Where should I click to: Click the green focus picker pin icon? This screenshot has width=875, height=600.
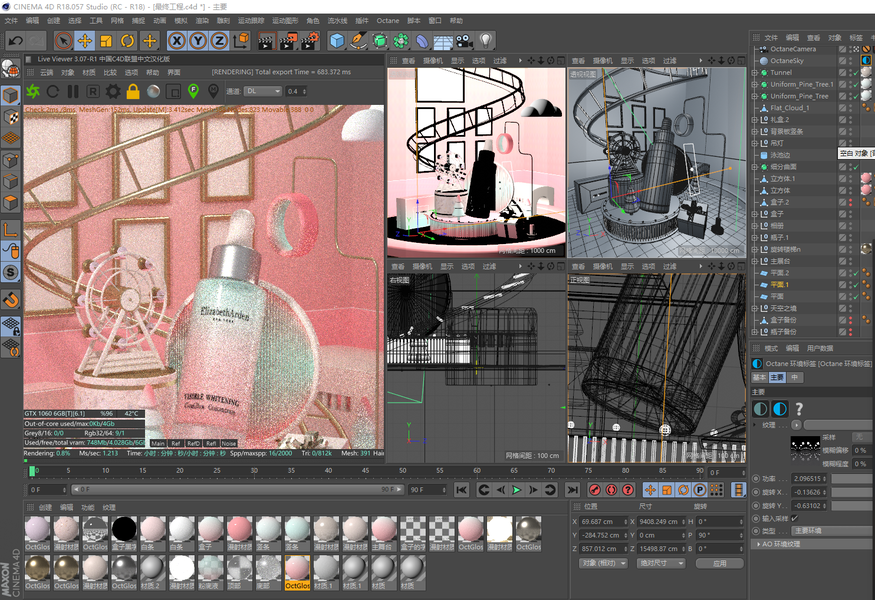pyautogui.click(x=193, y=91)
